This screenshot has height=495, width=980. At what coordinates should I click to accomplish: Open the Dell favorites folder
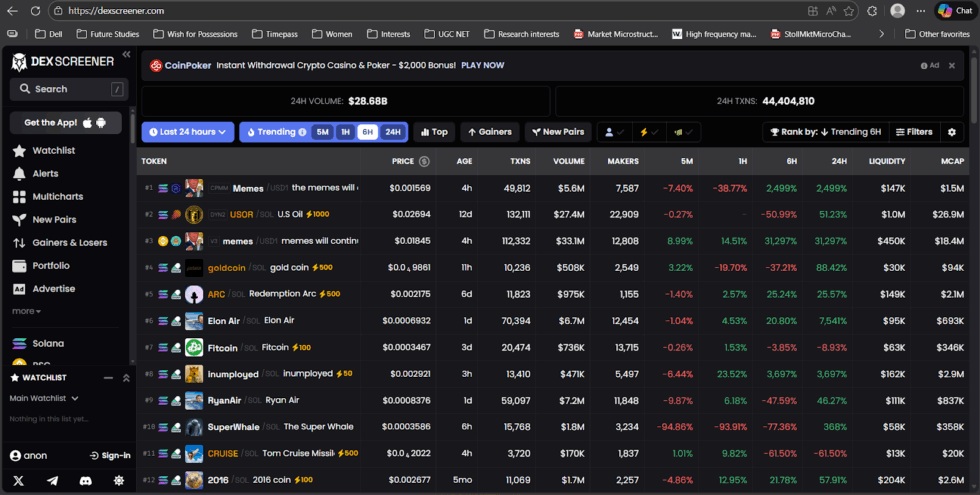[49, 34]
